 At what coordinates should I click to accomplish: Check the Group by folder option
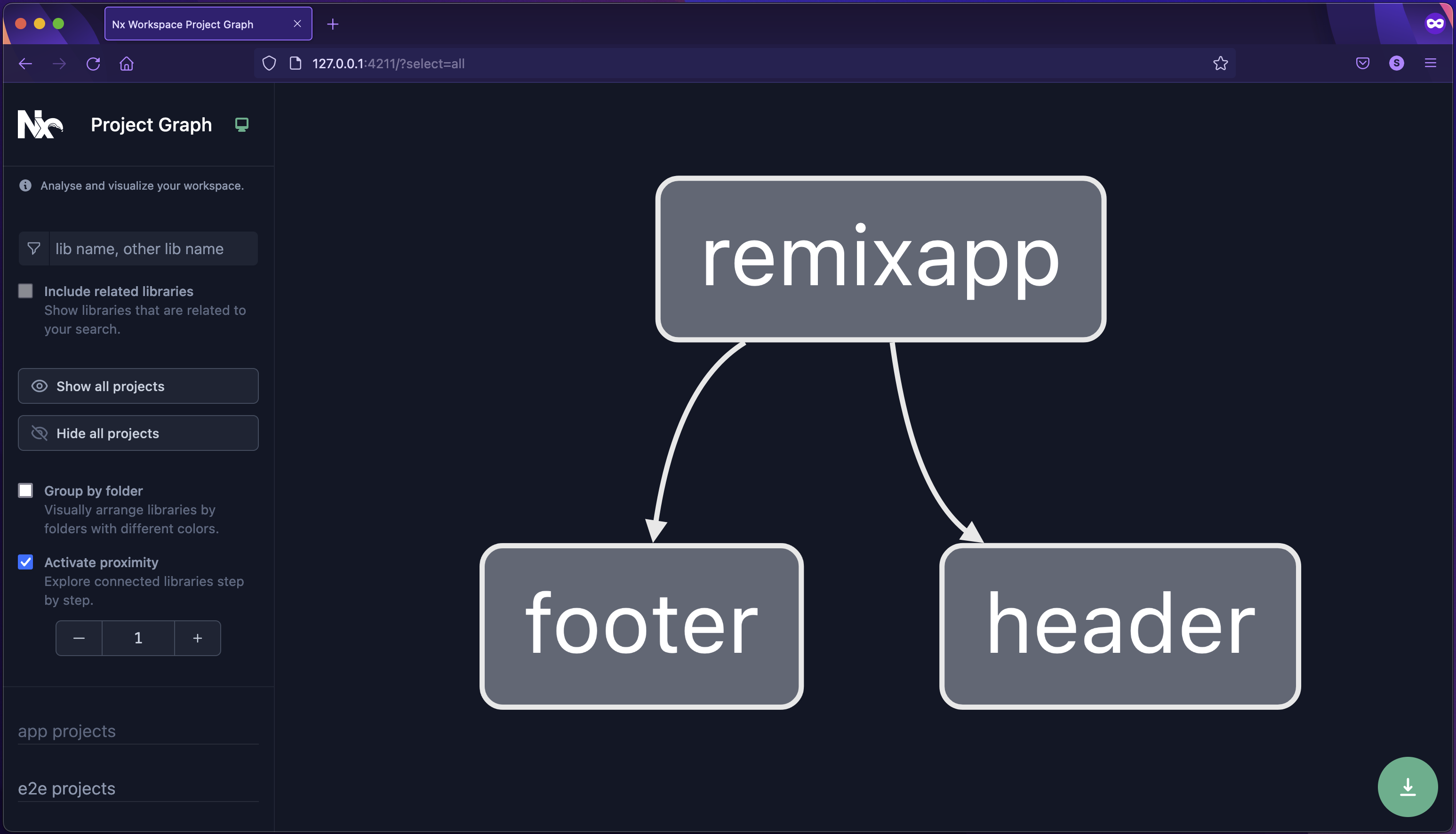pyautogui.click(x=26, y=490)
